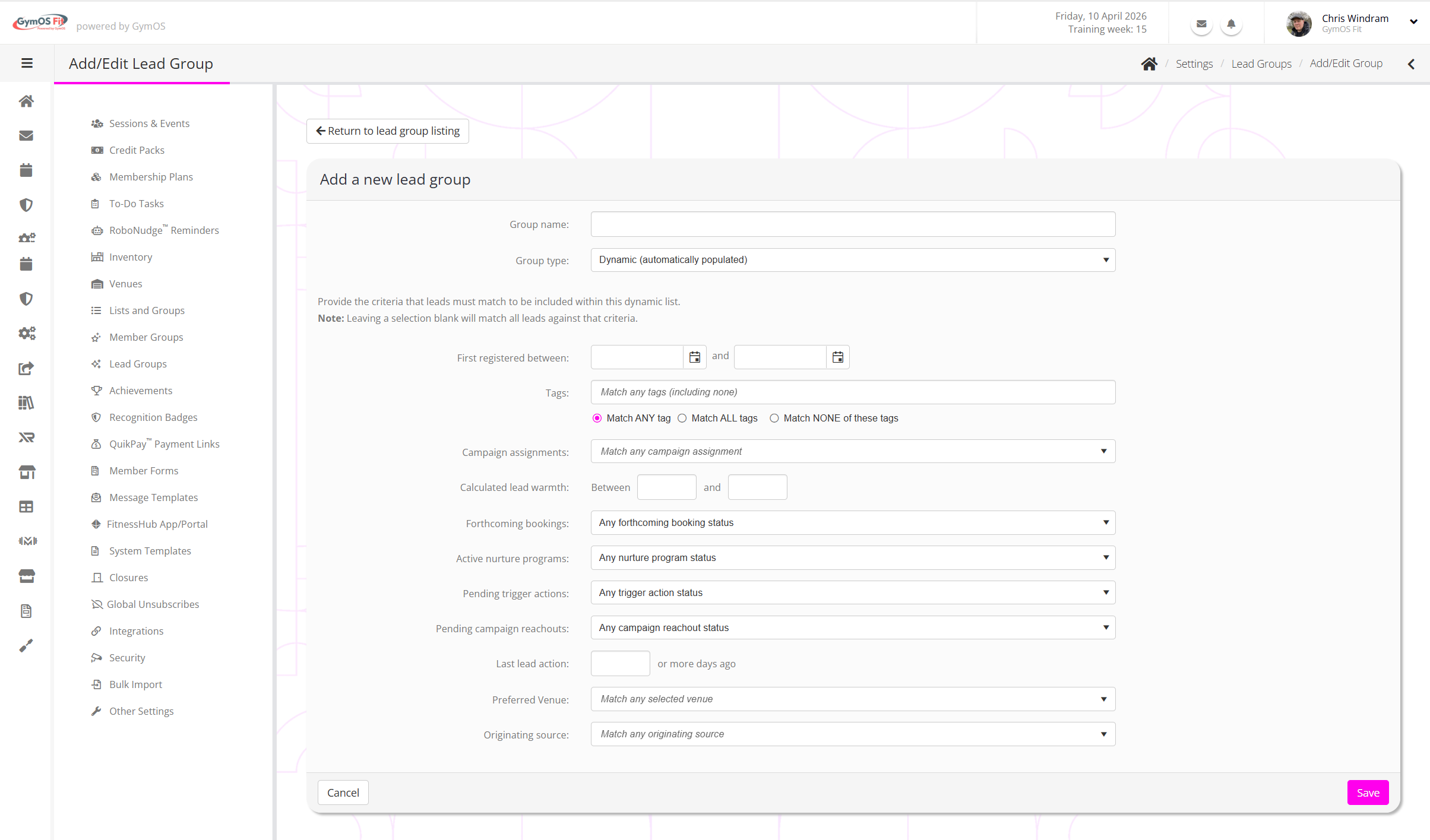Viewport: 1430px width, 840px height.
Task: Expand the Forthcoming bookings dropdown
Action: 853,523
